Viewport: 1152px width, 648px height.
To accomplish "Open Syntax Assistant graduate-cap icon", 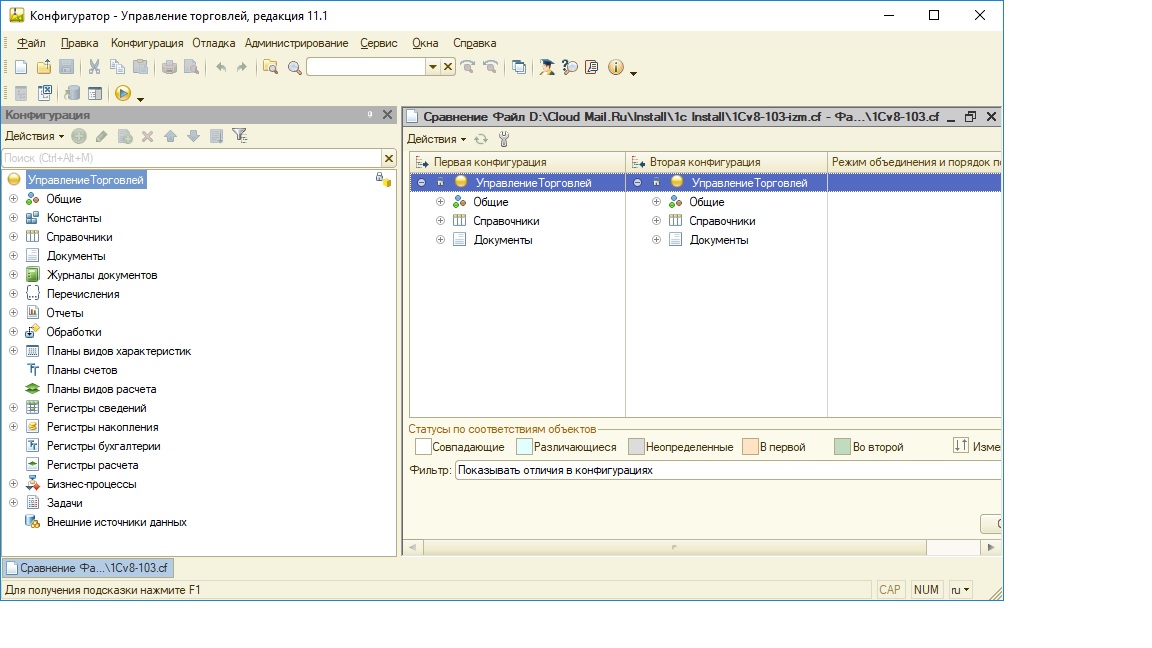I will point(547,67).
